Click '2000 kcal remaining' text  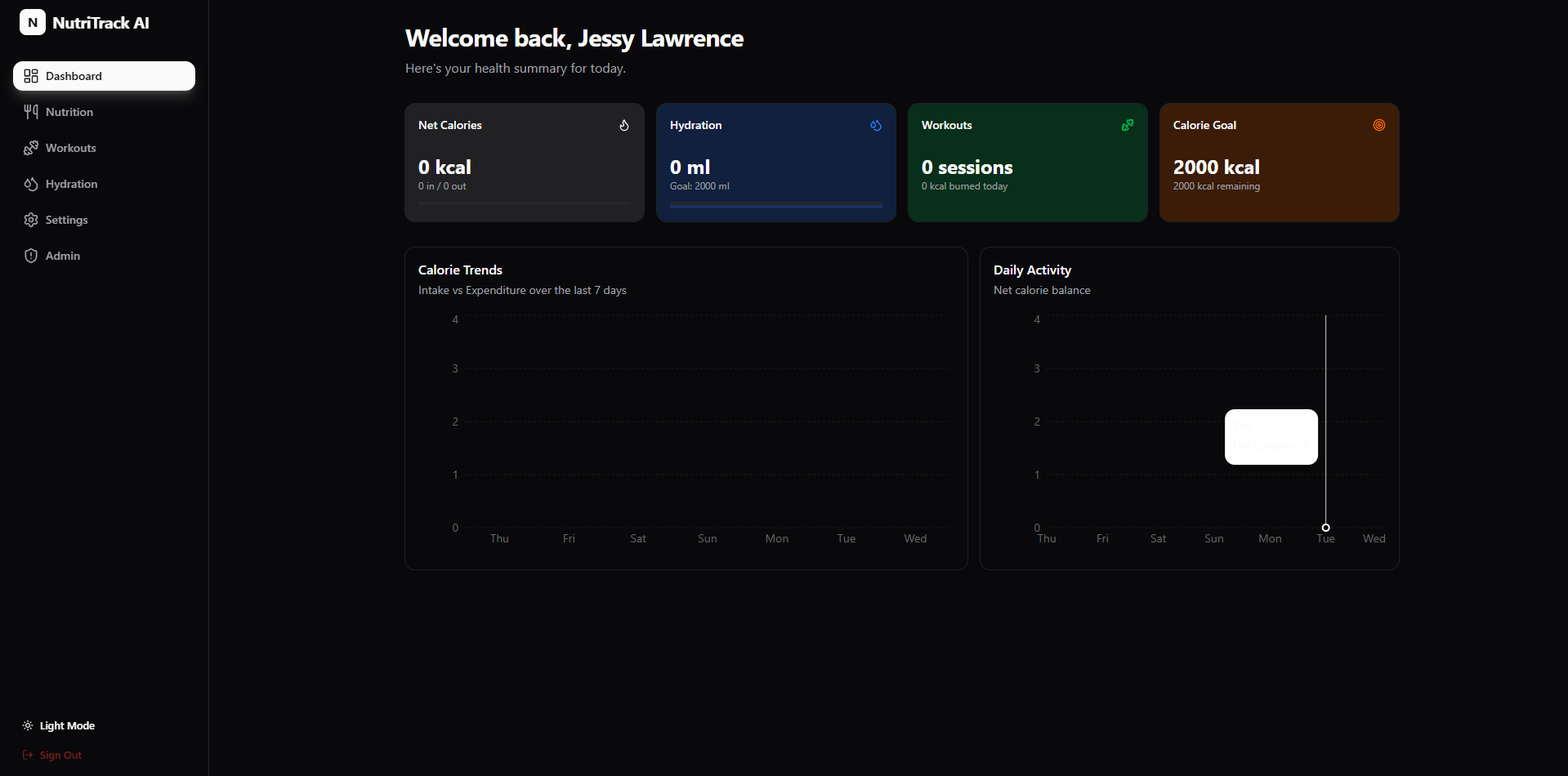tap(1216, 186)
